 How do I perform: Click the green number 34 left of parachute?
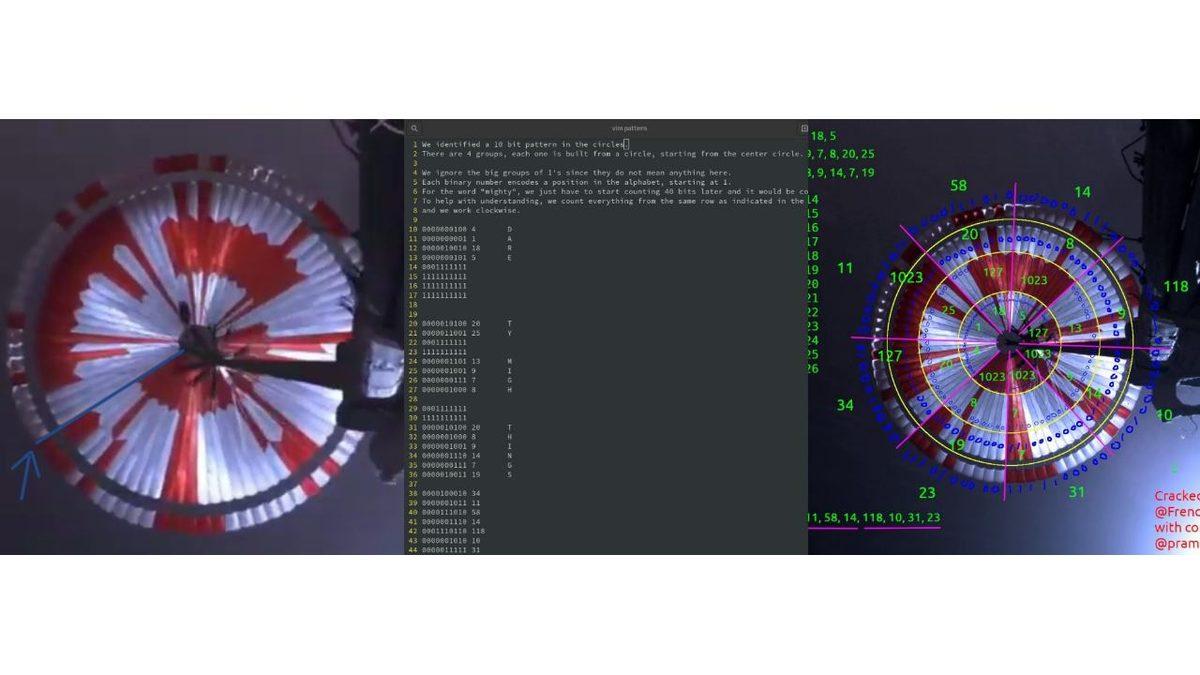(845, 405)
